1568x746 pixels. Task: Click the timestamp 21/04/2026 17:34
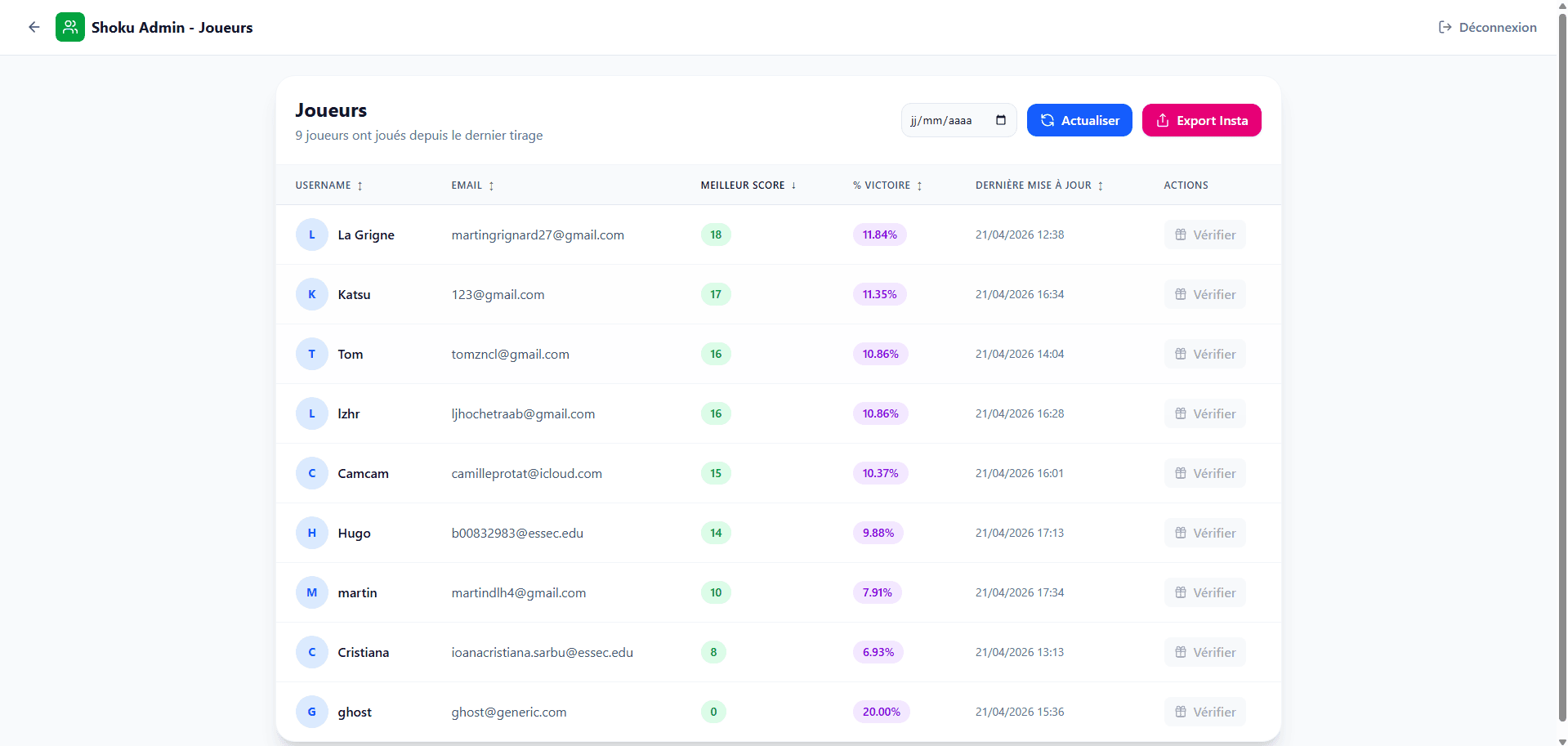pos(1020,592)
